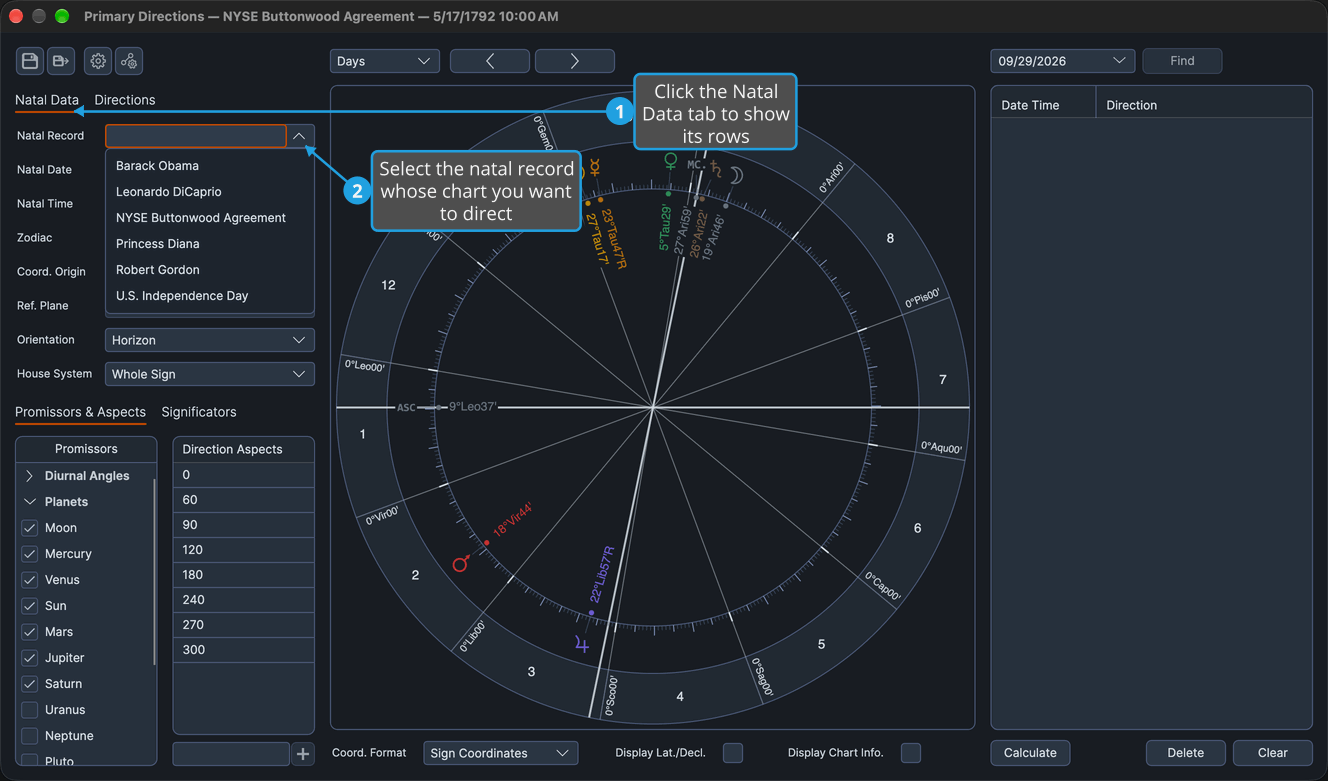Image resolution: width=1328 pixels, height=781 pixels.
Task: Expand the Diurnal Angles tree group
Action: pos(30,476)
